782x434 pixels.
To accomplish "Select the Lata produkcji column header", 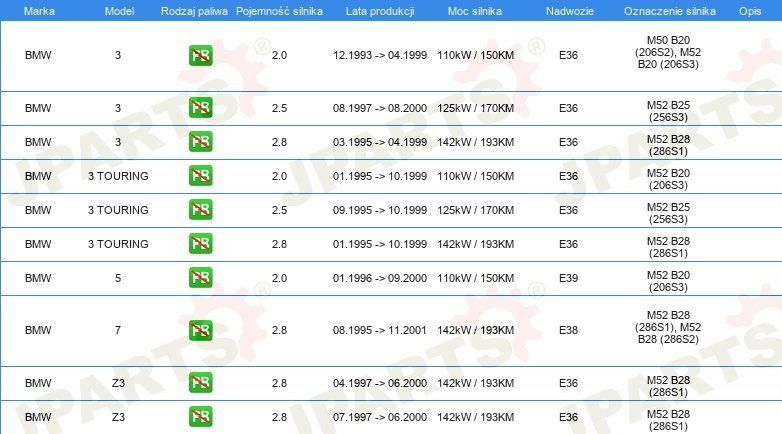I will (x=380, y=11).
